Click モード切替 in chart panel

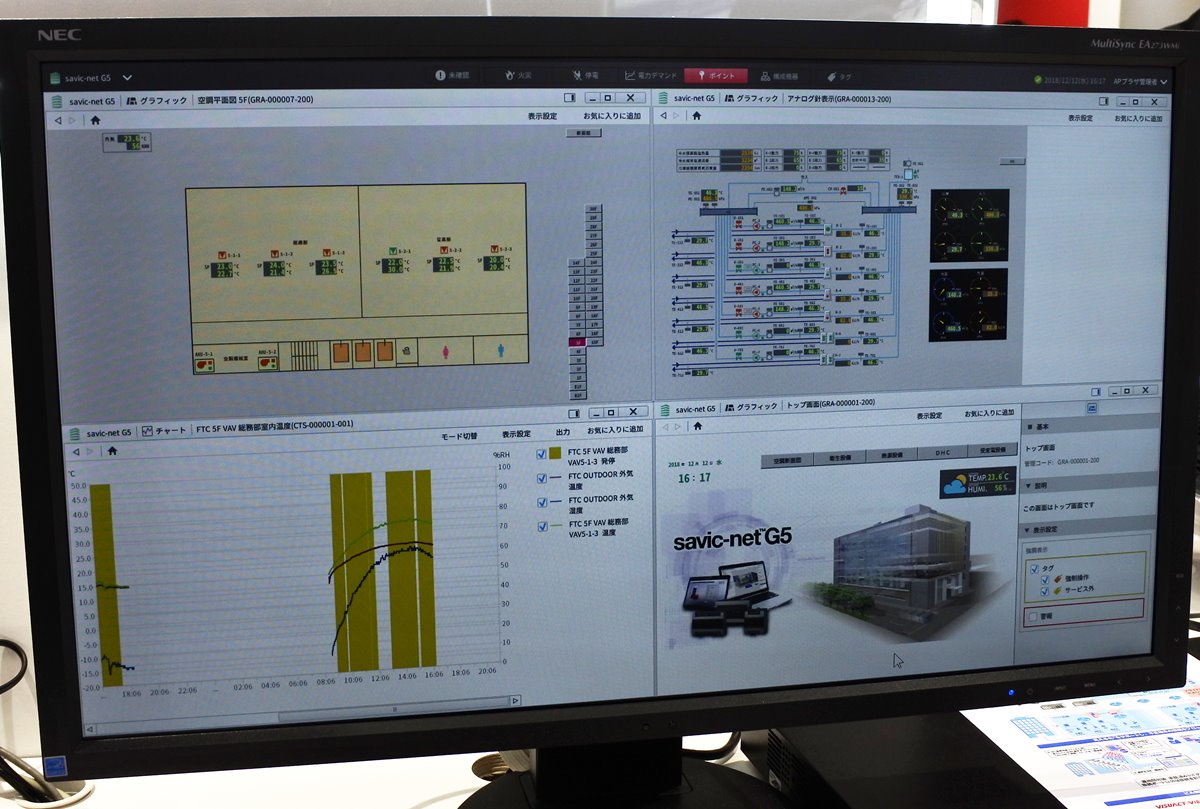(459, 436)
